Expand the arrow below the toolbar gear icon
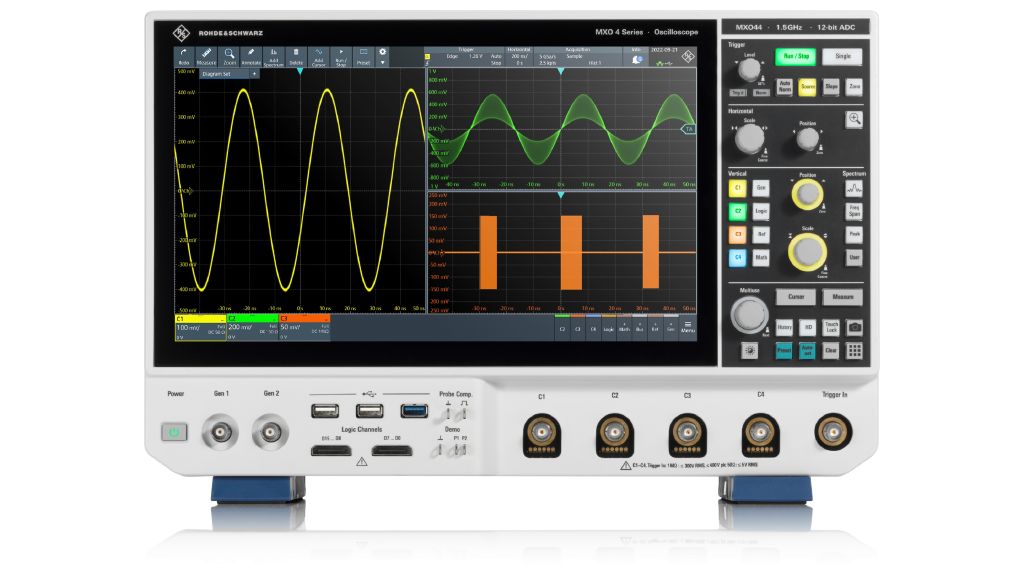This screenshot has width=1024, height=576. point(383,63)
